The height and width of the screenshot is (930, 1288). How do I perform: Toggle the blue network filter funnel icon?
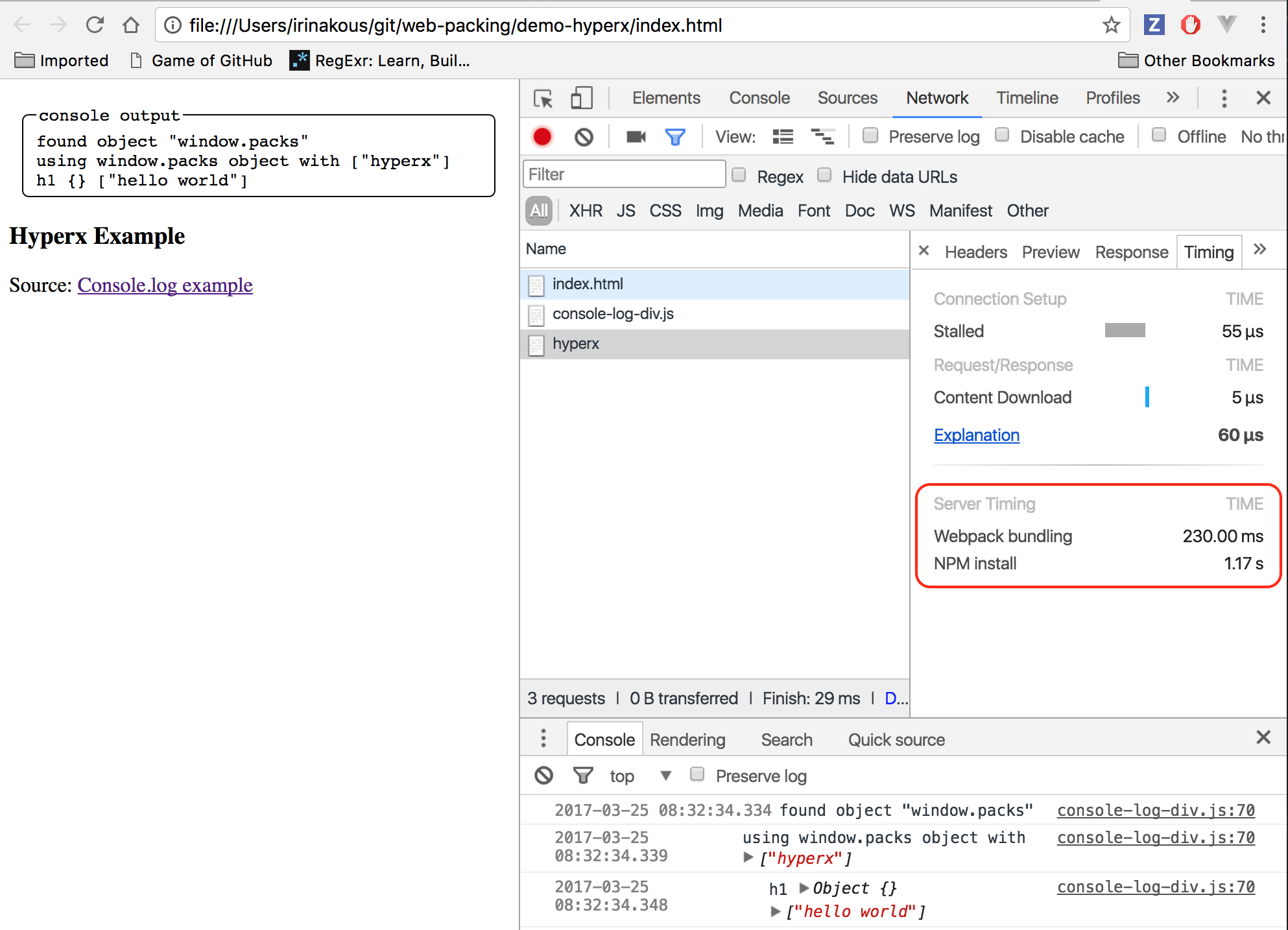675,137
